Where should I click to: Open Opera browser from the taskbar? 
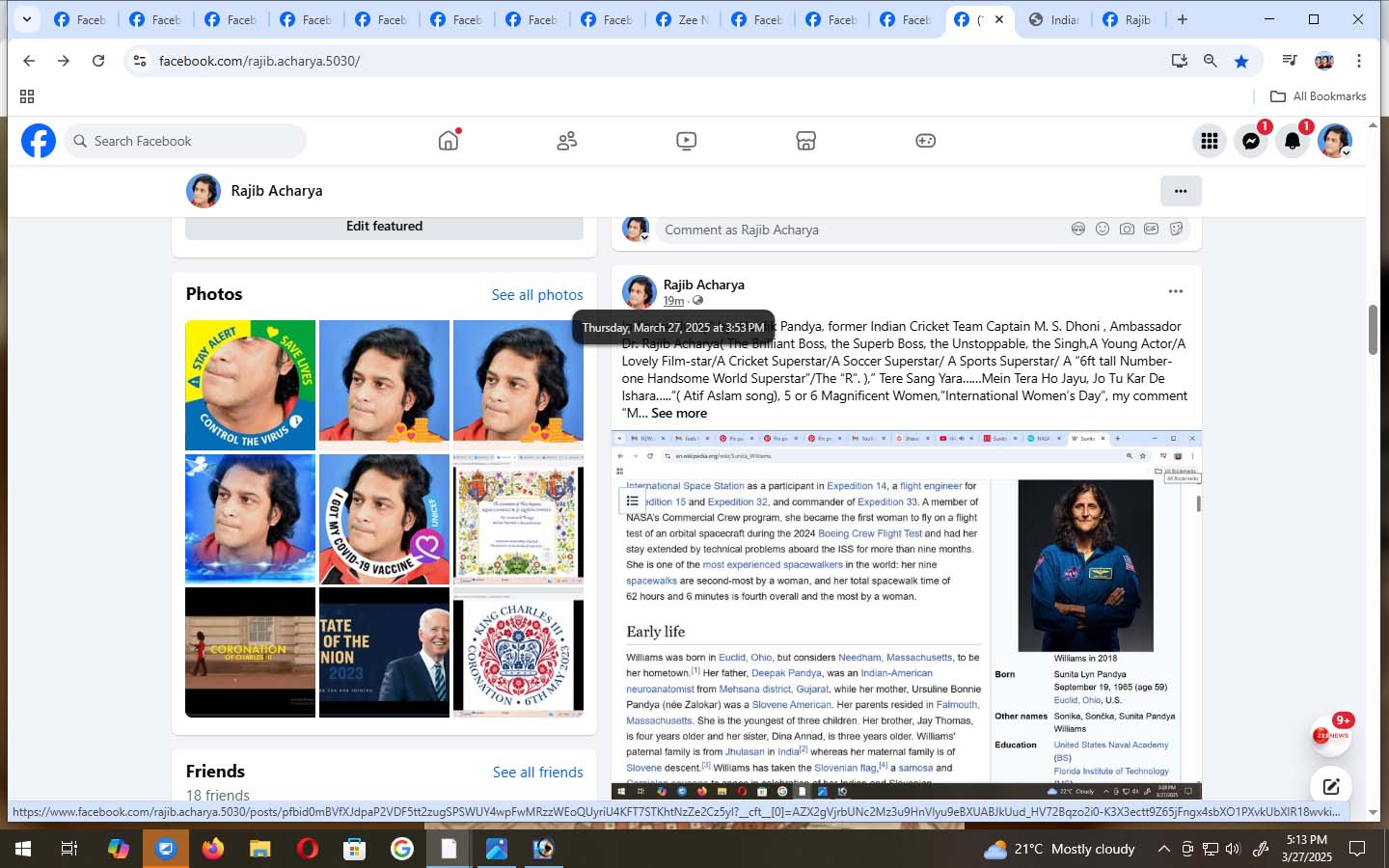click(308, 849)
